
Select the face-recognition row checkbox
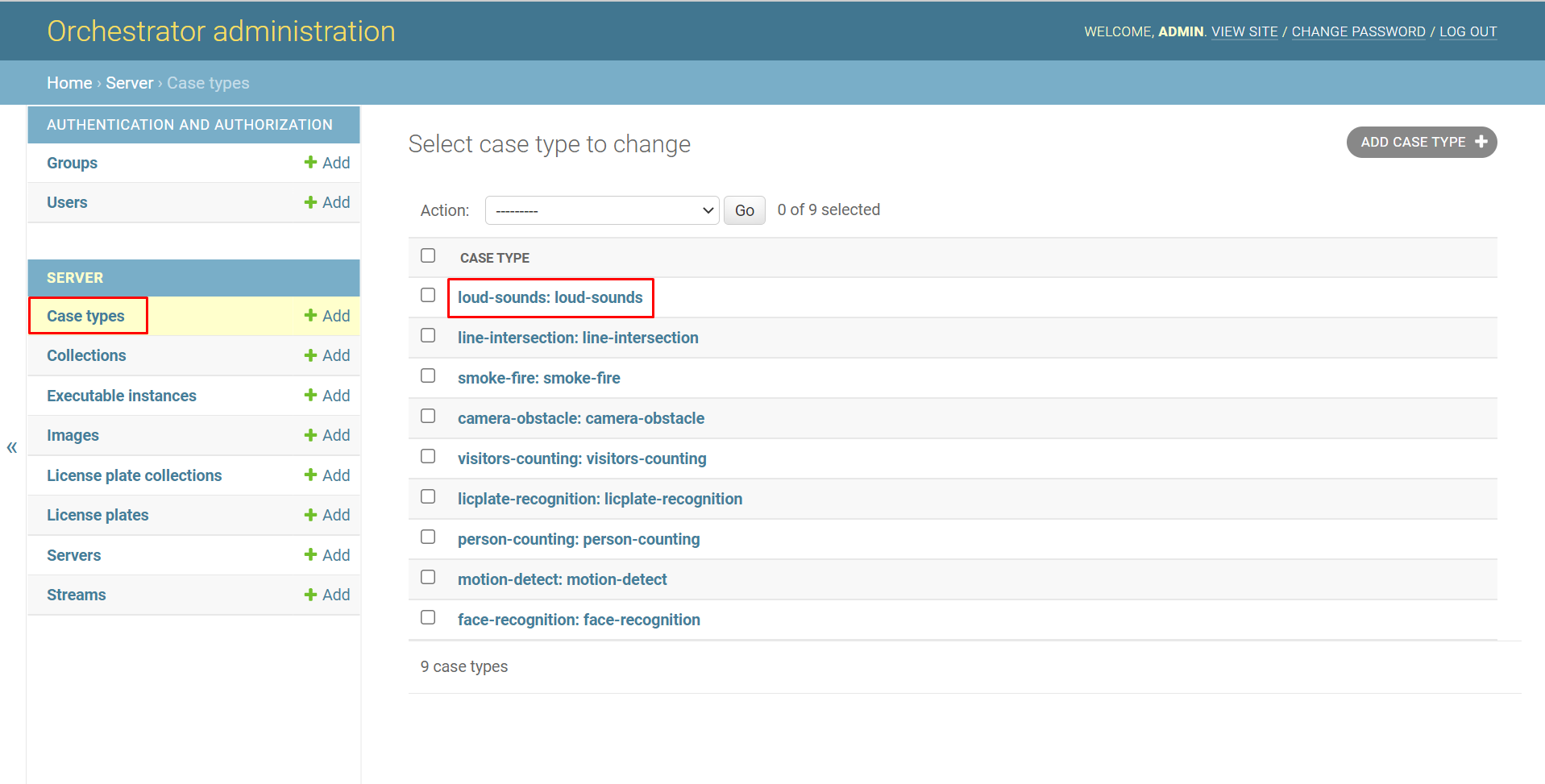pyautogui.click(x=428, y=618)
